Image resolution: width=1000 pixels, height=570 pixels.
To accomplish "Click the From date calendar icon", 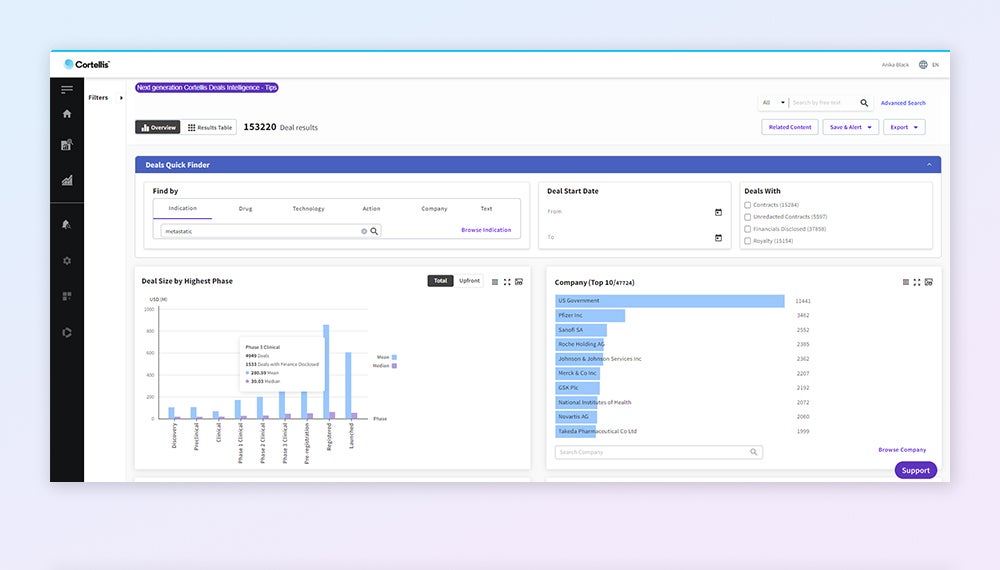I will click(718, 212).
